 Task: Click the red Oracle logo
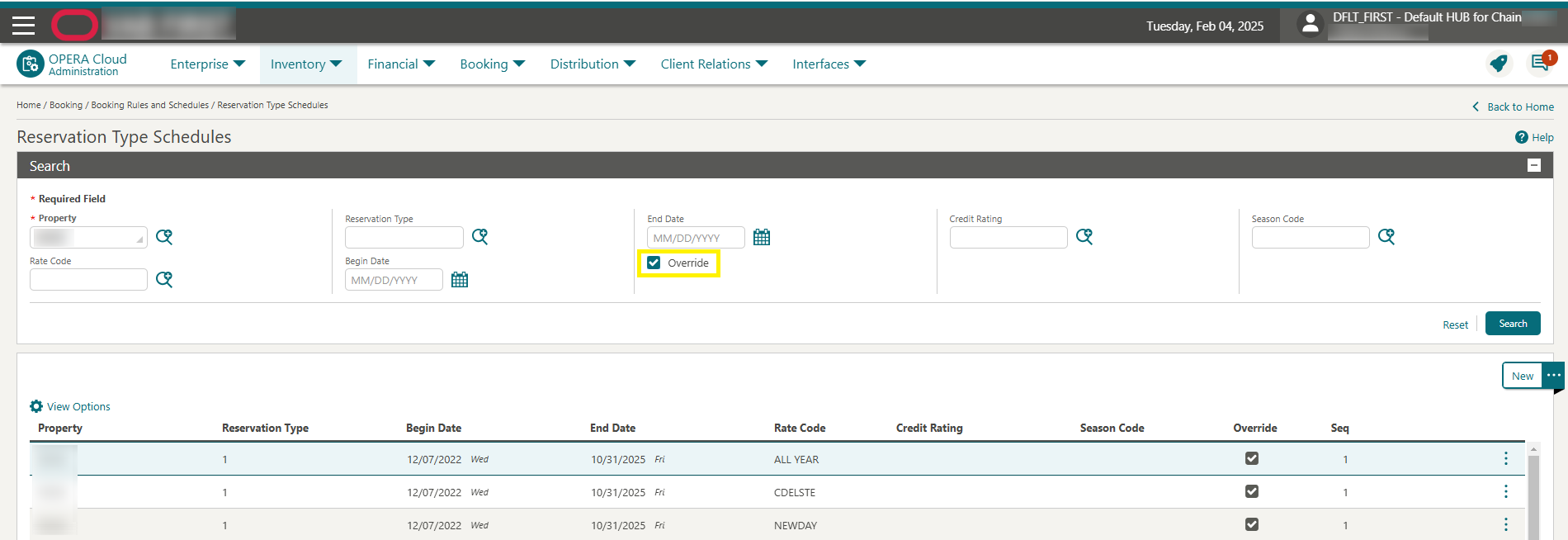tap(74, 26)
